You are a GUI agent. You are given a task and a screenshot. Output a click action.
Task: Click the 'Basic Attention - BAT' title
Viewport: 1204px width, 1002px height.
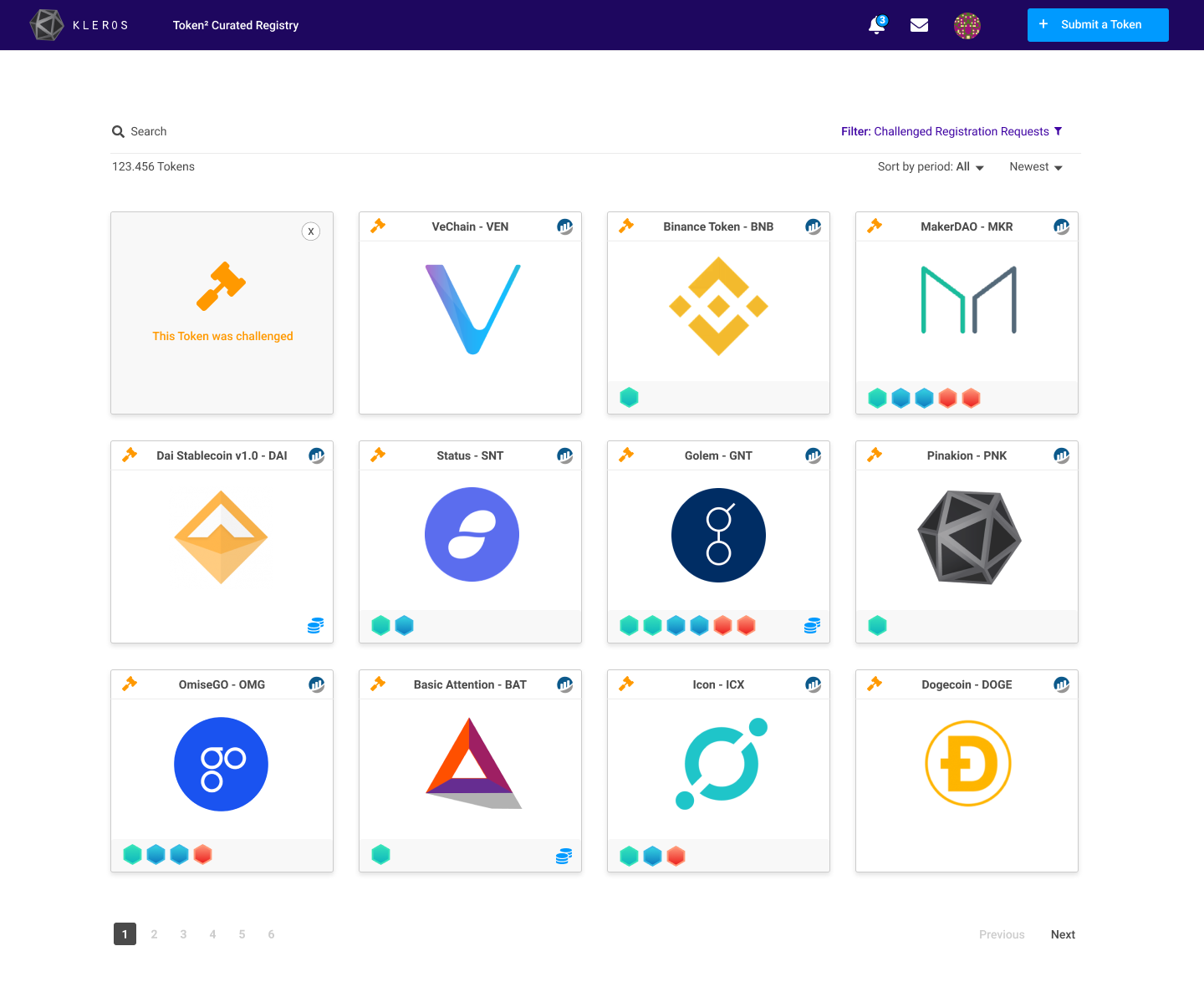(470, 684)
